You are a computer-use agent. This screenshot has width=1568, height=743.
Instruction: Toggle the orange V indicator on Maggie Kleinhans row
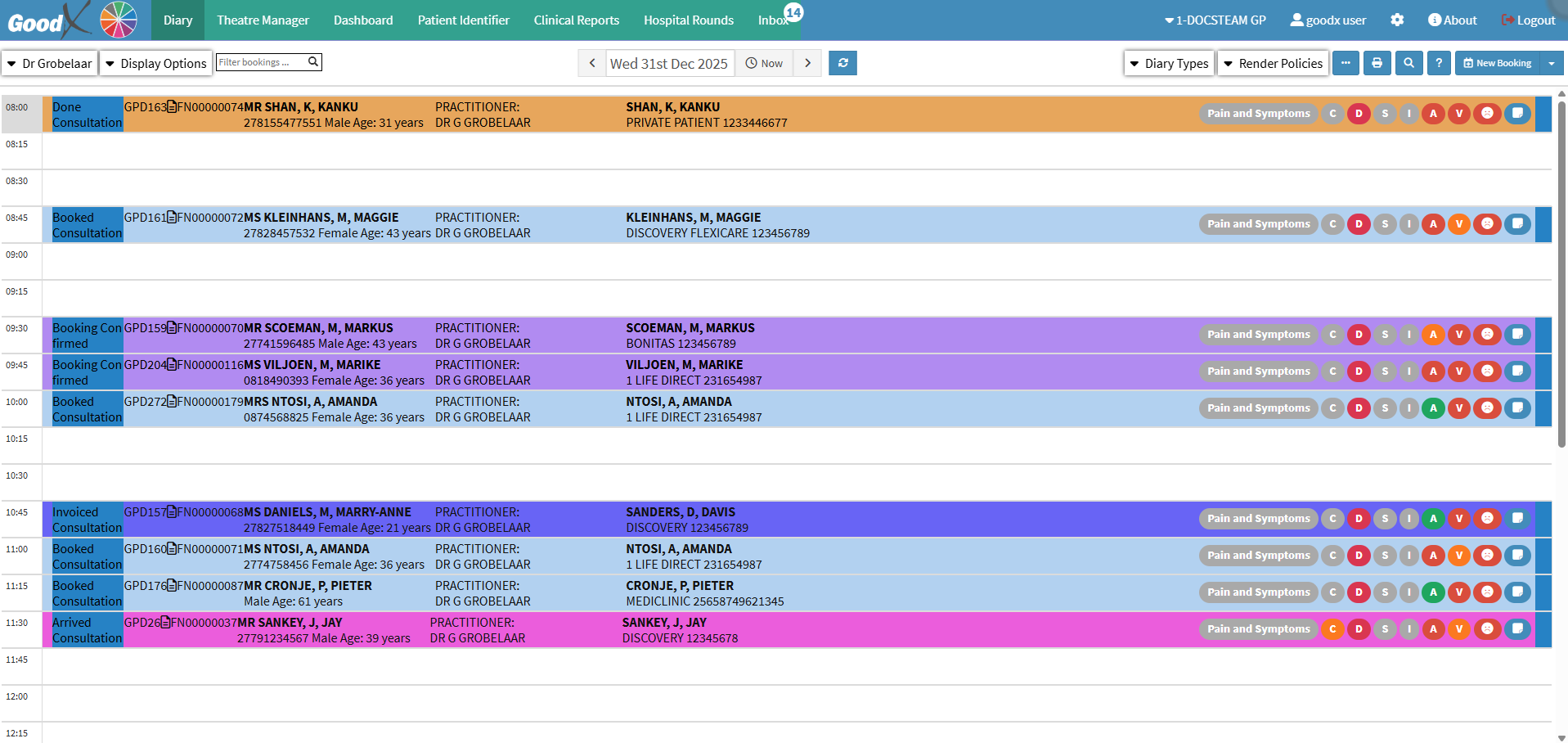tap(1459, 224)
